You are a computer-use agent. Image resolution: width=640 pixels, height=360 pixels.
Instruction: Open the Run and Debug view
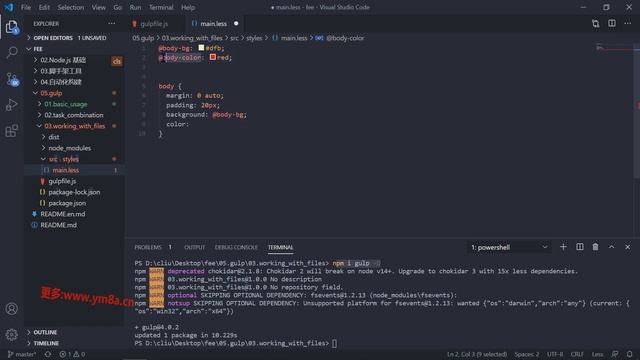12,105
